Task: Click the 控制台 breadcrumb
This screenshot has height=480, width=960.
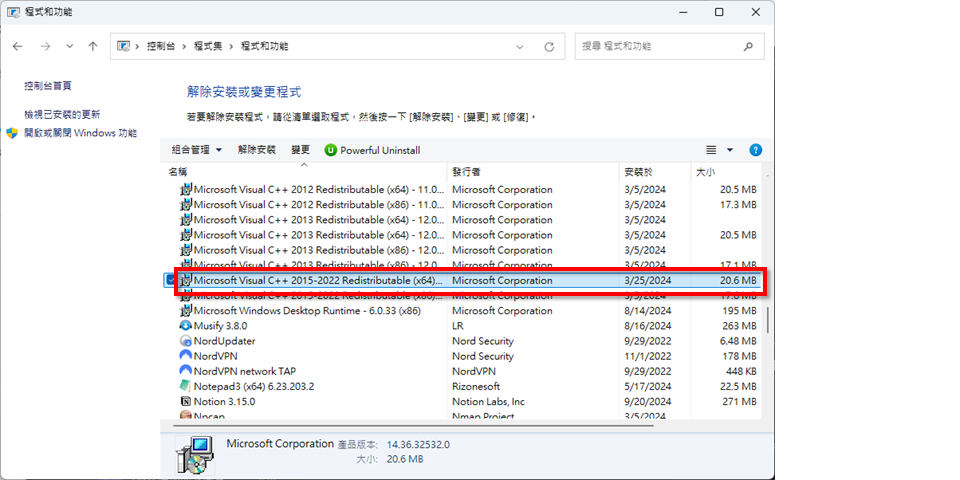Action: point(160,47)
